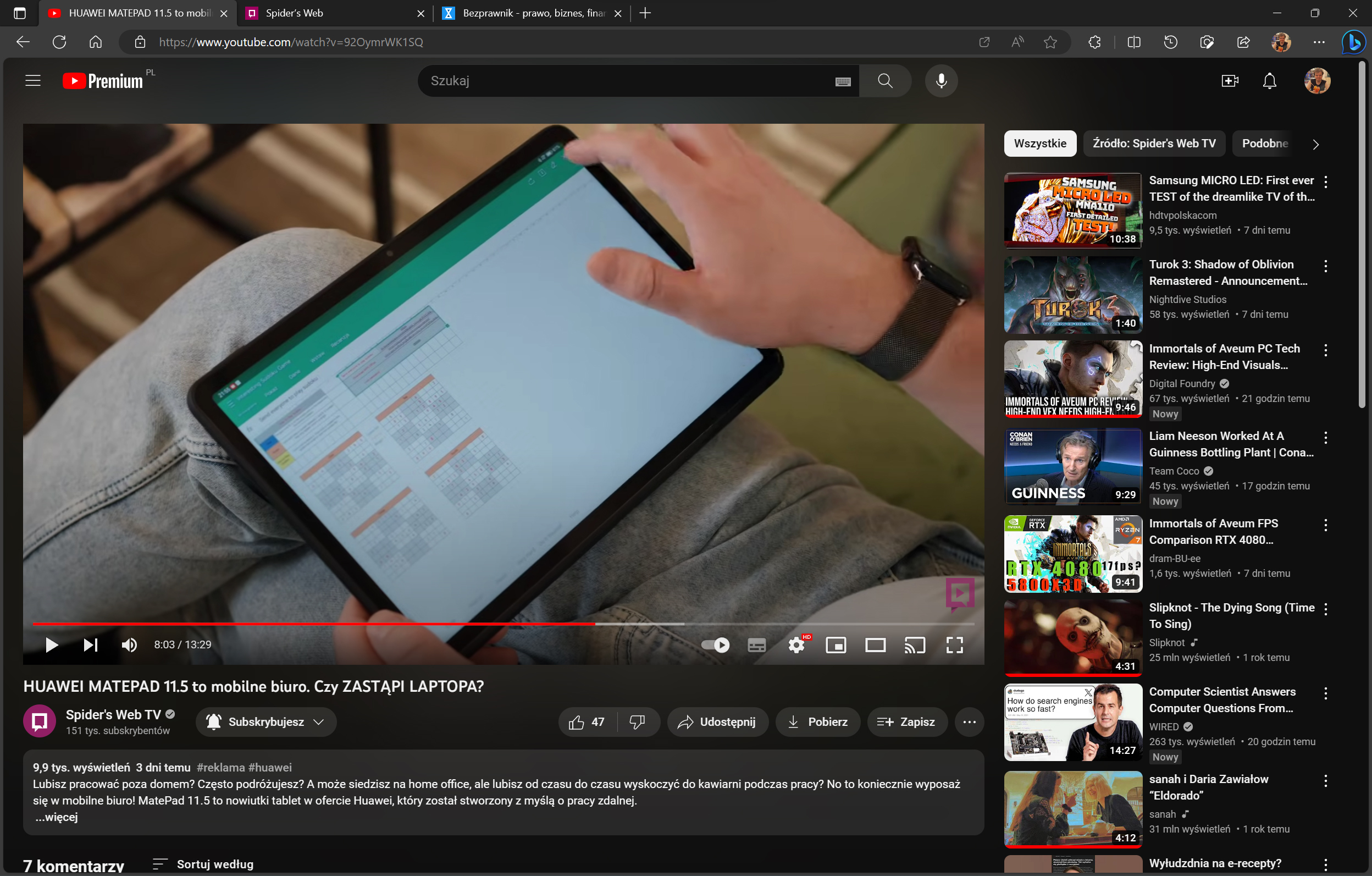Open the YouTube guide hamburger menu
This screenshot has height=876, width=1372.
tap(33, 81)
